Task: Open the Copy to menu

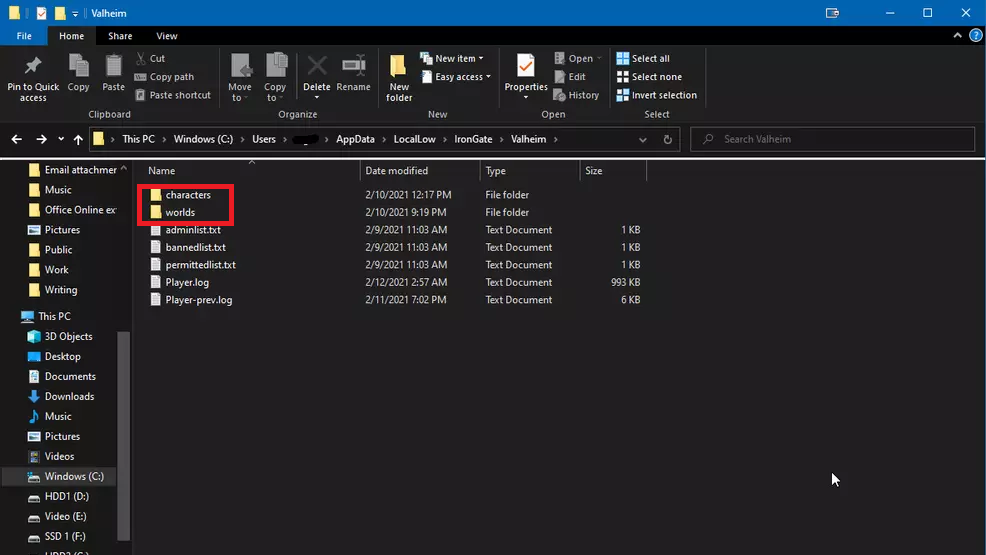Action: 275,77
